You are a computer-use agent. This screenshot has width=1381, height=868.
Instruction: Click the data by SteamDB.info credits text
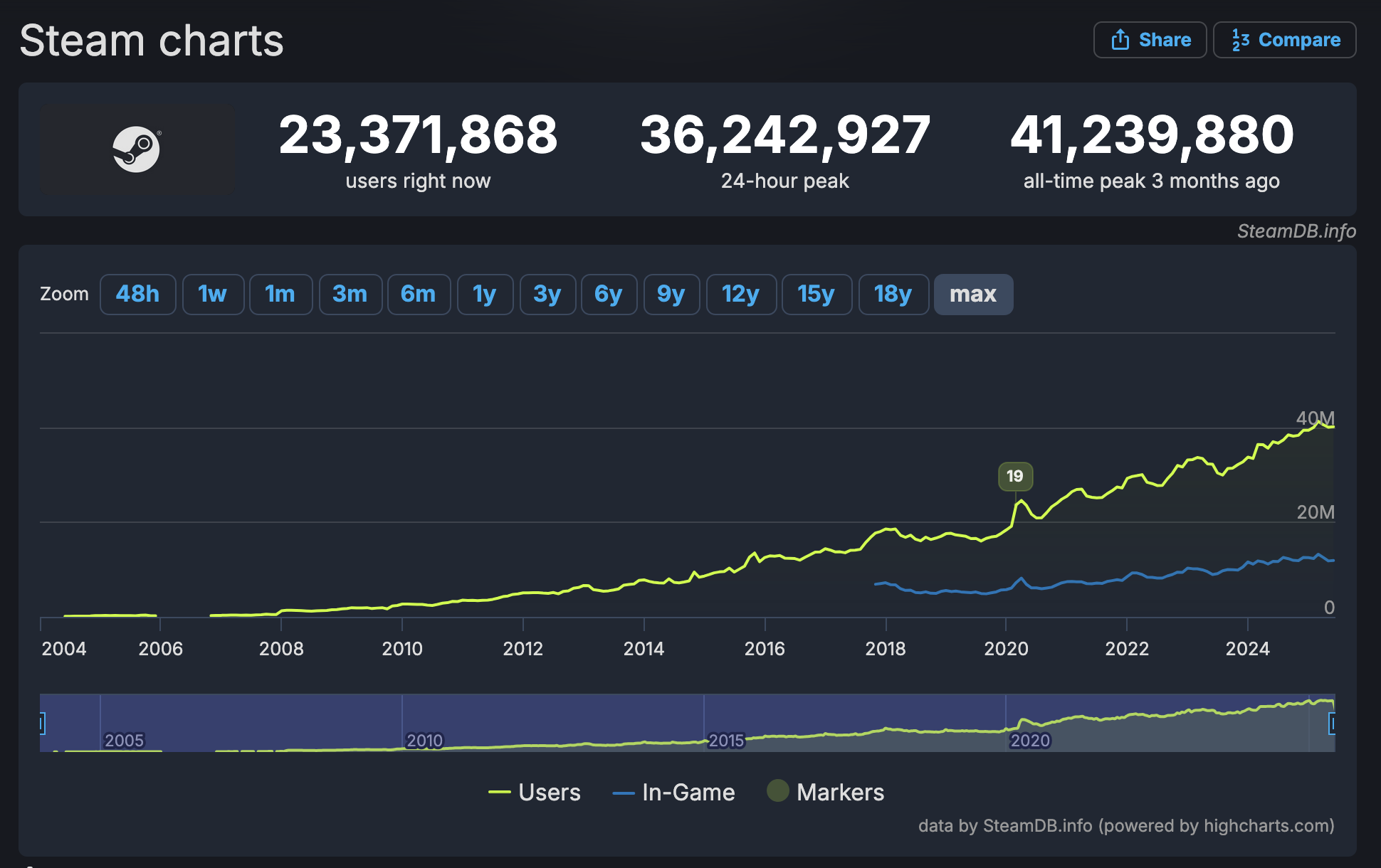(x=1126, y=825)
